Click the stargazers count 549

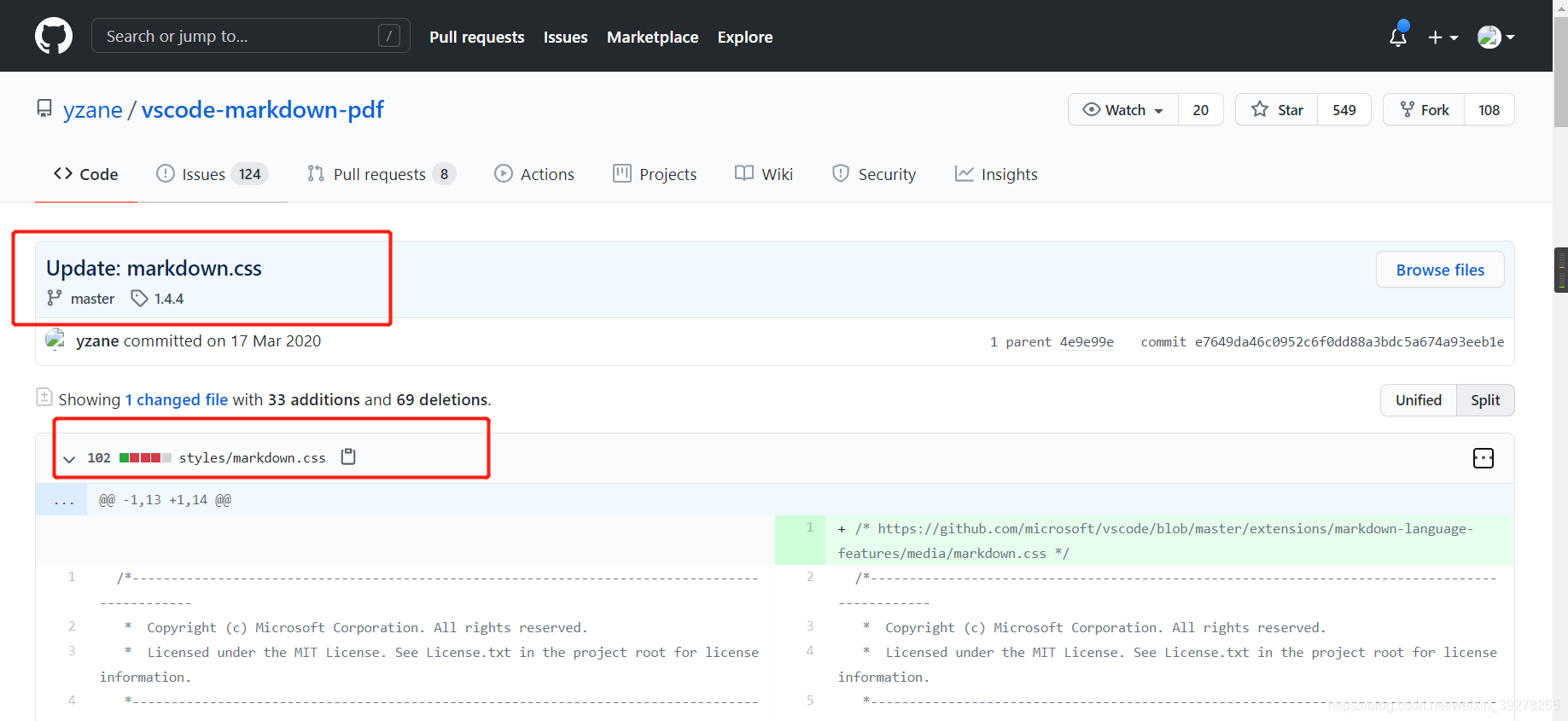(1344, 109)
